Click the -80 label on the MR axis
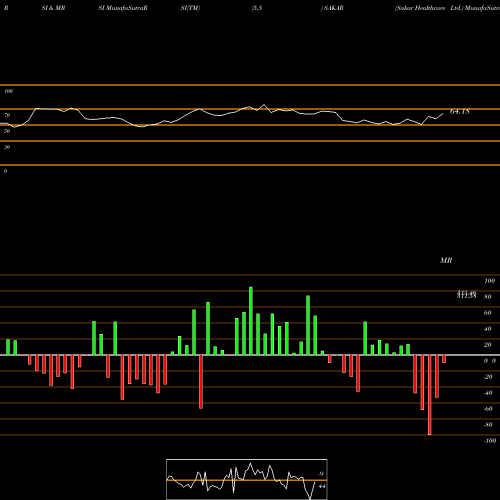 pos(488,425)
